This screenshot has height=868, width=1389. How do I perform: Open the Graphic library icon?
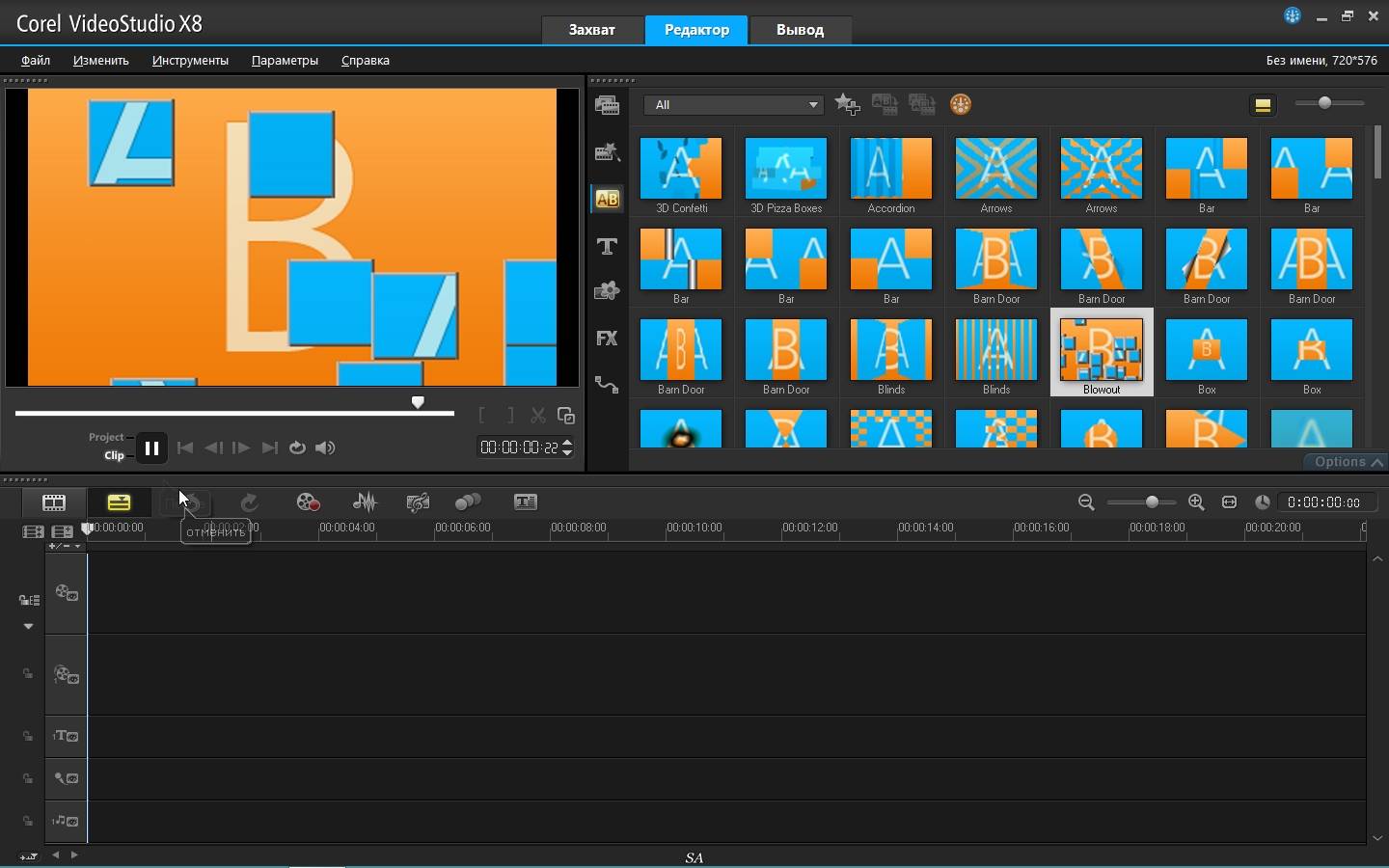pyautogui.click(x=607, y=291)
